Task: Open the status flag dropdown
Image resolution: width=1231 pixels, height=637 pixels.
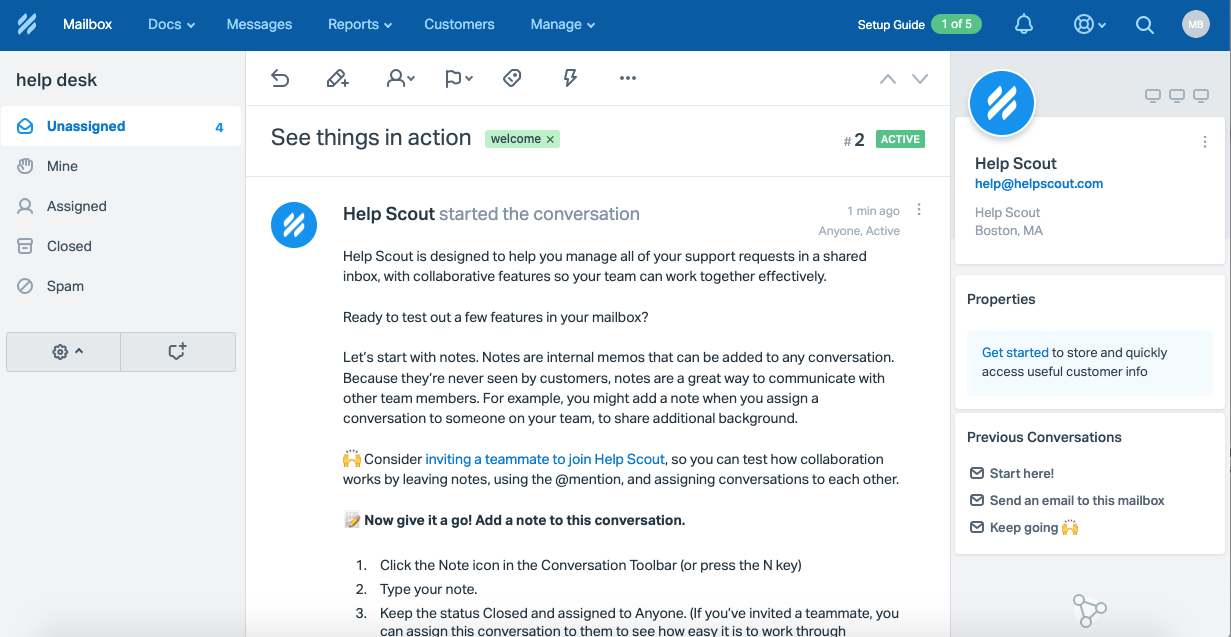Action: click(x=459, y=78)
